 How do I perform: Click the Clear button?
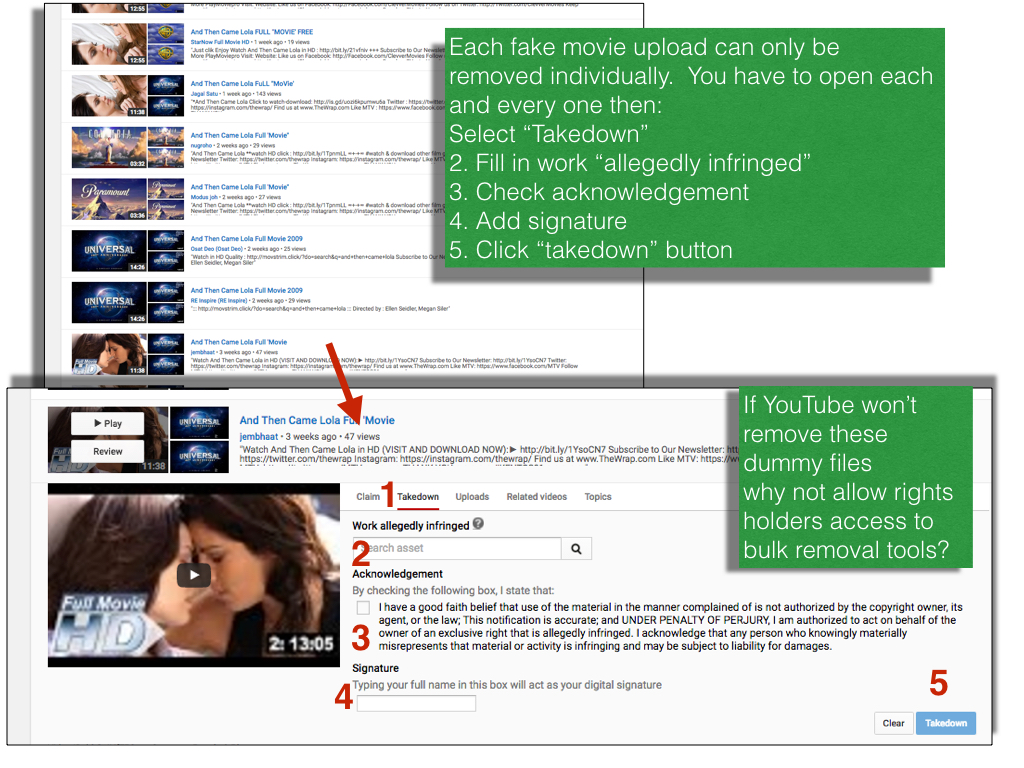point(893,724)
